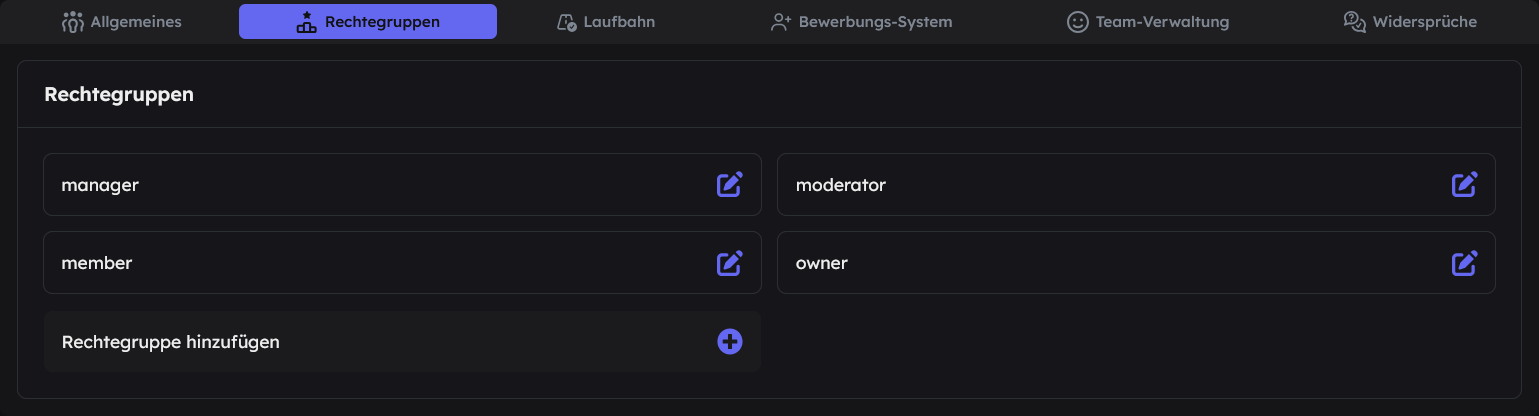Image resolution: width=1539 pixels, height=416 pixels.
Task: Click the plus icon to add Rechtegruppe
Action: 730,342
